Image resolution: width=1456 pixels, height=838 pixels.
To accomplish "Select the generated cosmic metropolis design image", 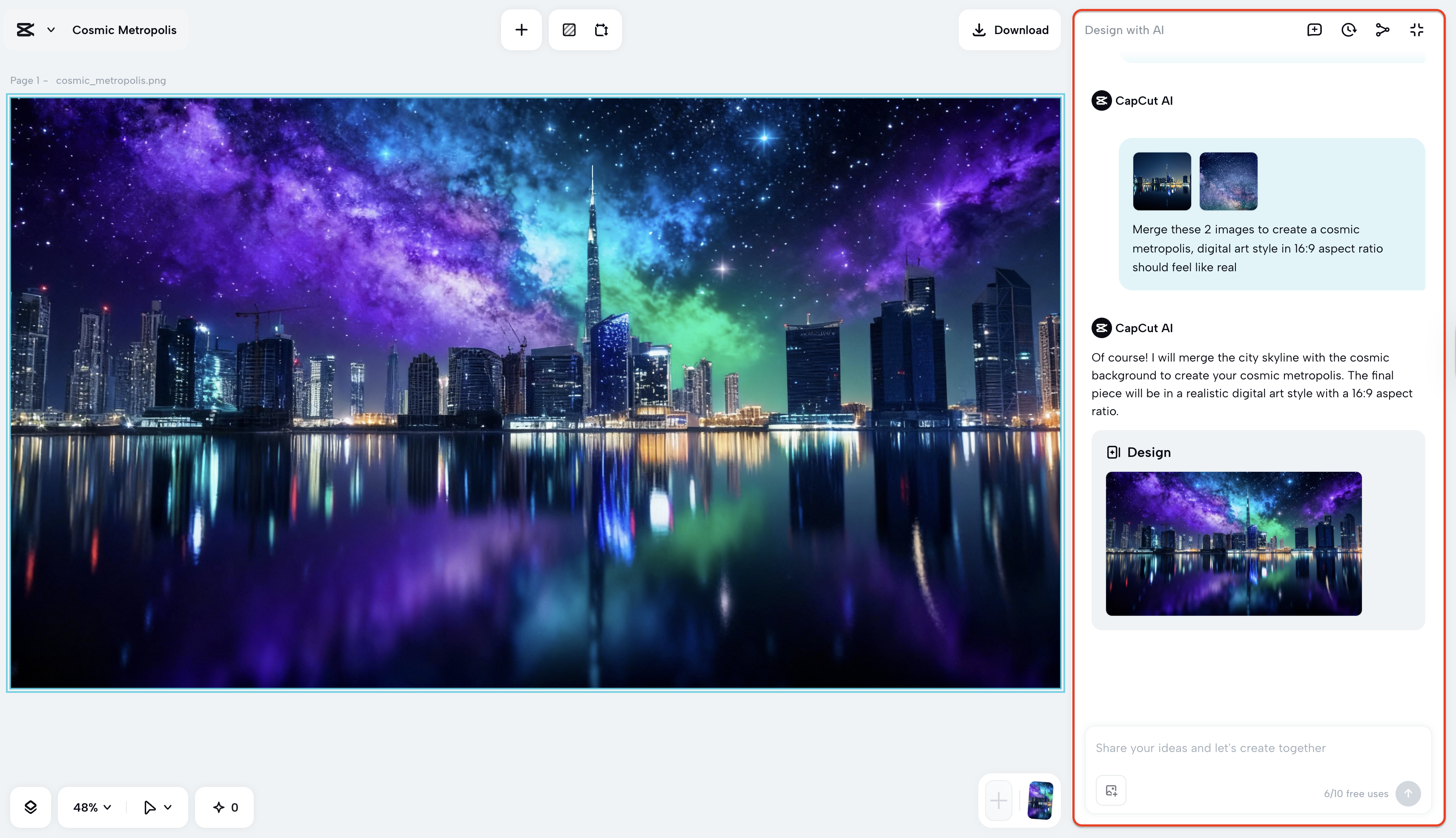I will click(1233, 544).
